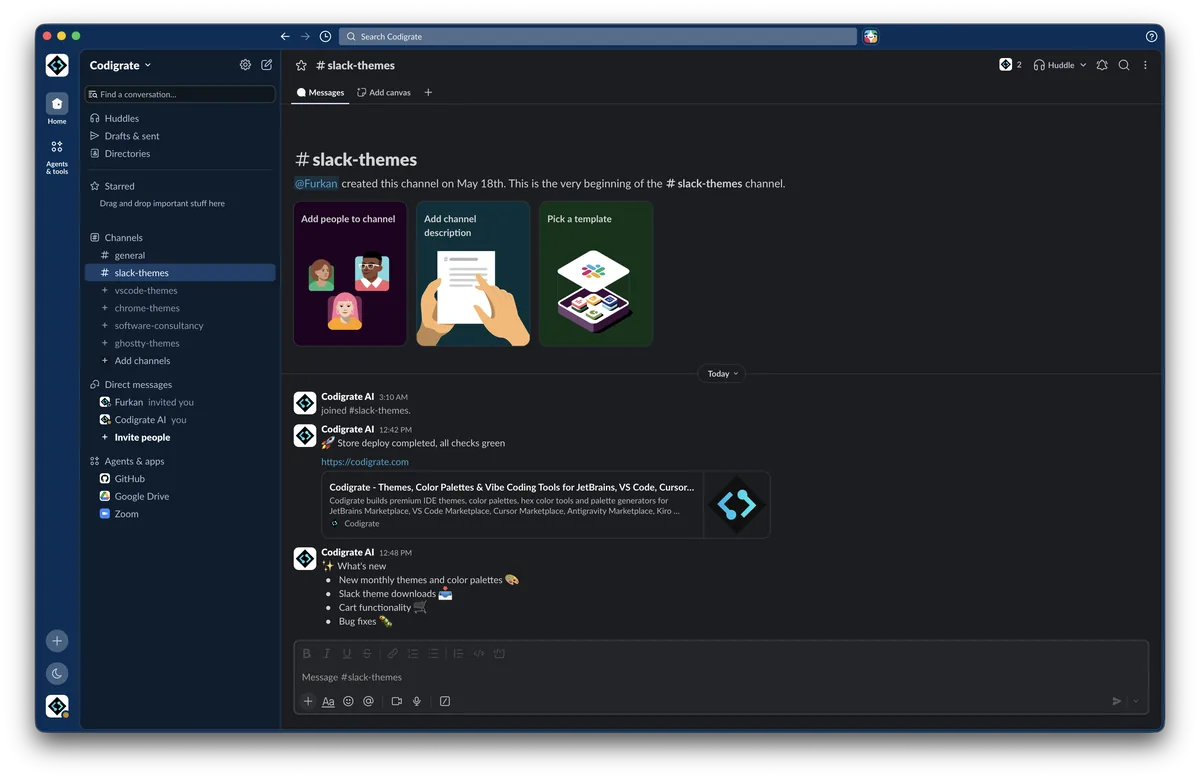The image size is (1200, 779).
Task: Click the Add people to channel card
Action: 350,274
